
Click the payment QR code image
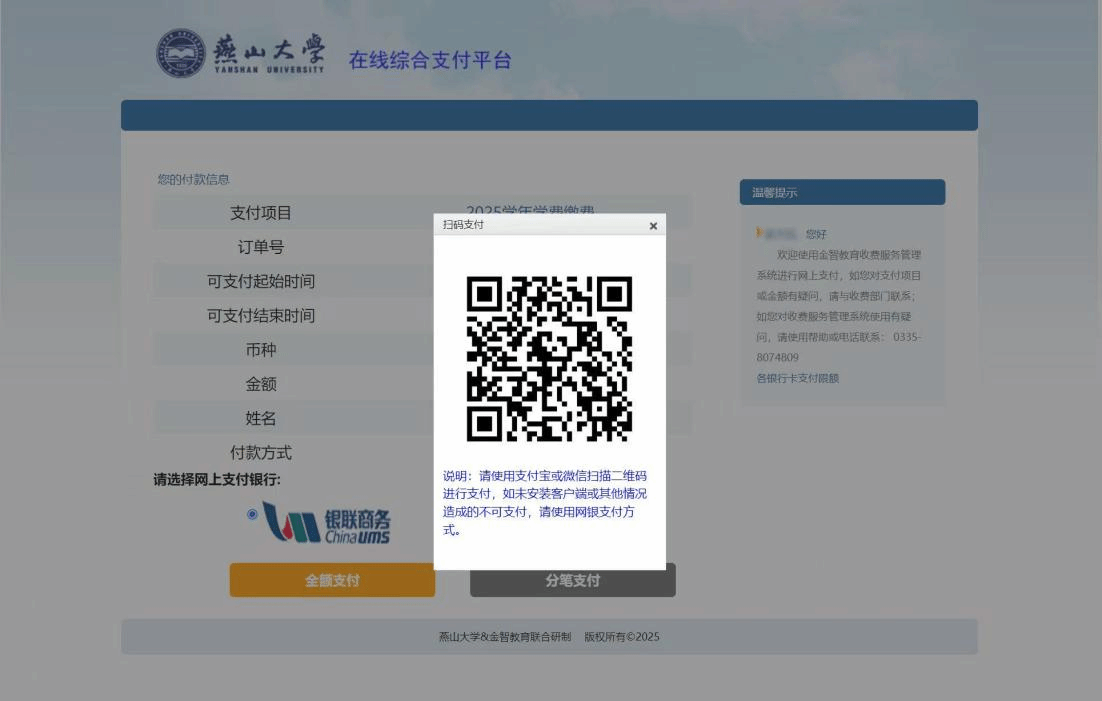tap(549, 359)
